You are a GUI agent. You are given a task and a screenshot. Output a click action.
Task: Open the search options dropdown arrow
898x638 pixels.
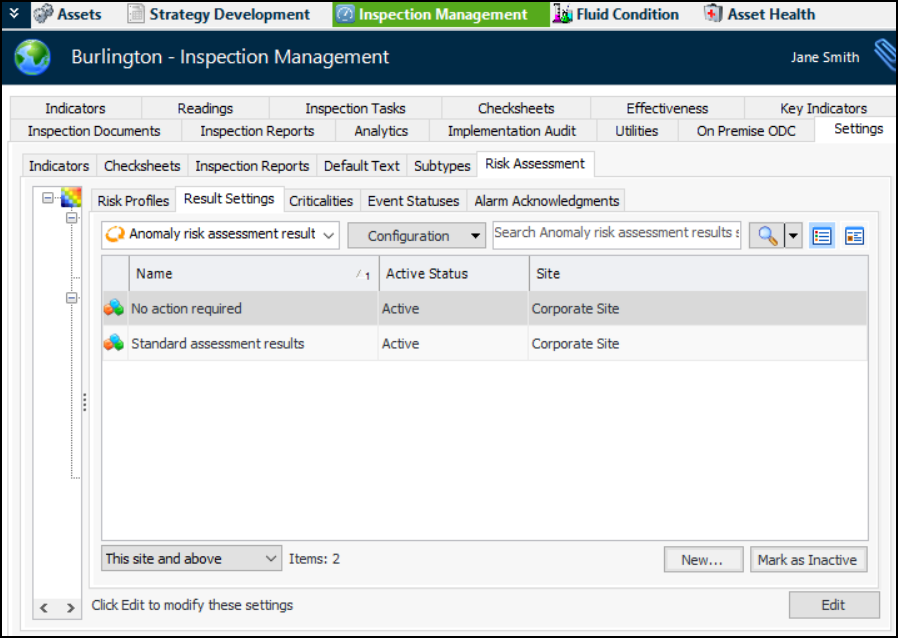pos(793,235)
